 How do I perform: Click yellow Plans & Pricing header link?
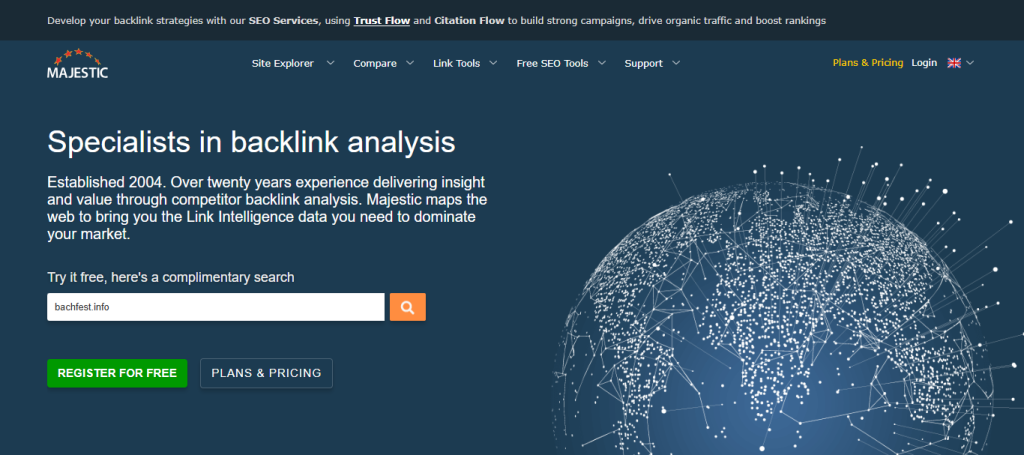[x=867, y=63]
